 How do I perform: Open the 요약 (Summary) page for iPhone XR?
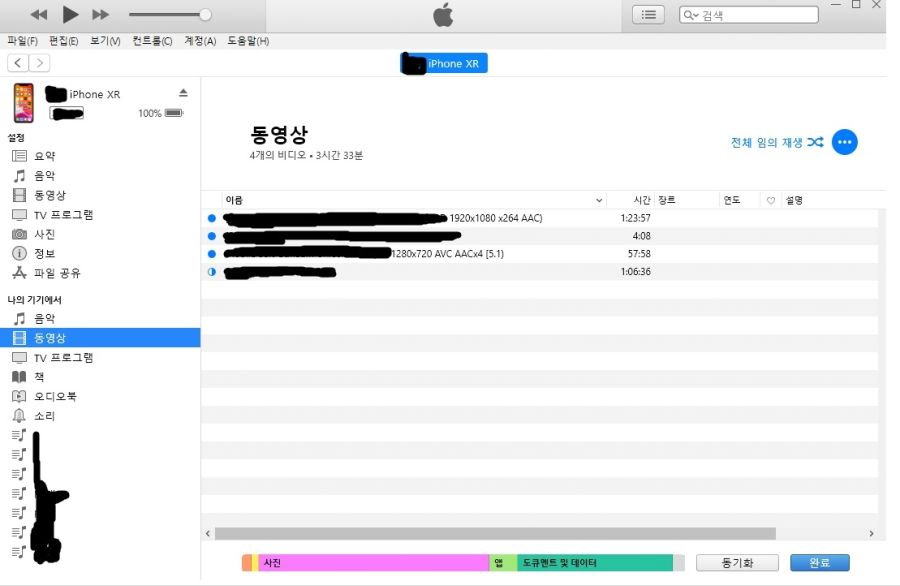click(42, 154)
